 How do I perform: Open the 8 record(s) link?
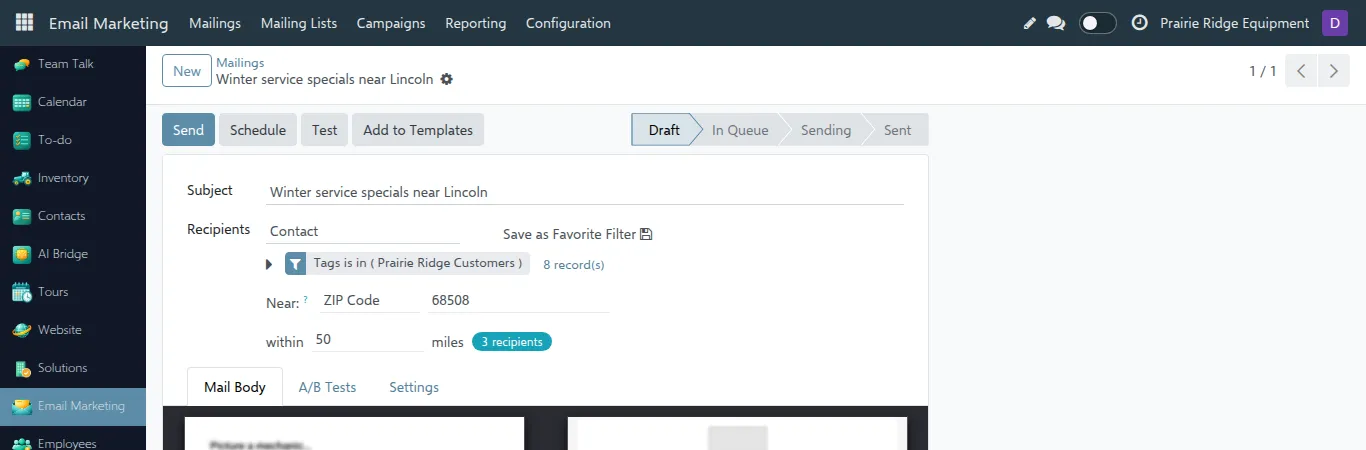[574, 265]
